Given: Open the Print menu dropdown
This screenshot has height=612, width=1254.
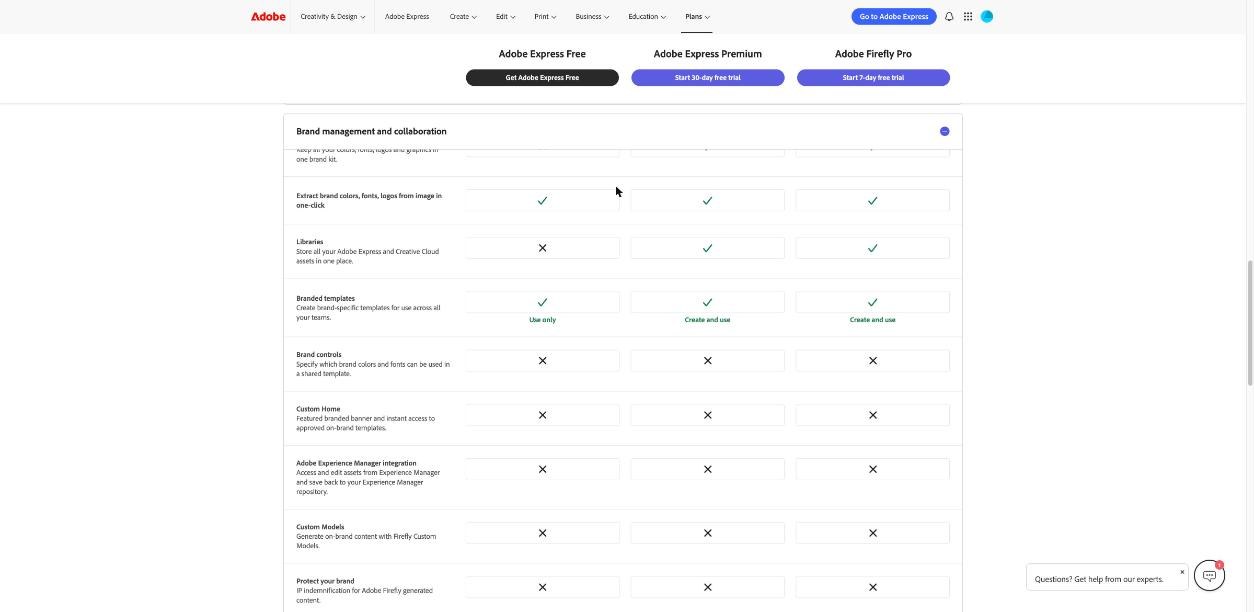Looking at the screenshot, I should pyautogui.click(x=545, y=16).
